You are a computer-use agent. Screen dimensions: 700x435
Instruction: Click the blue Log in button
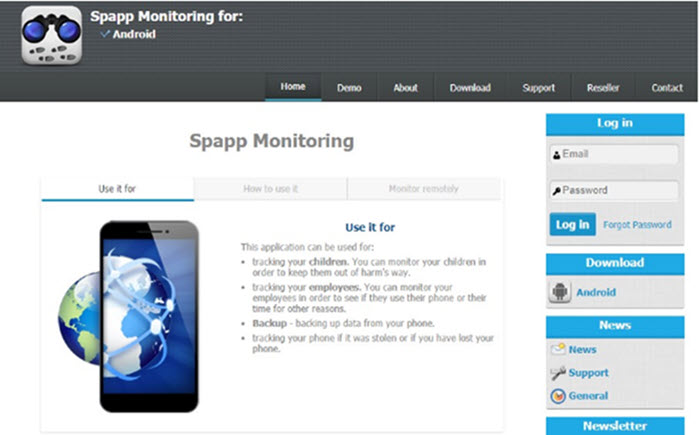(572, 224)
